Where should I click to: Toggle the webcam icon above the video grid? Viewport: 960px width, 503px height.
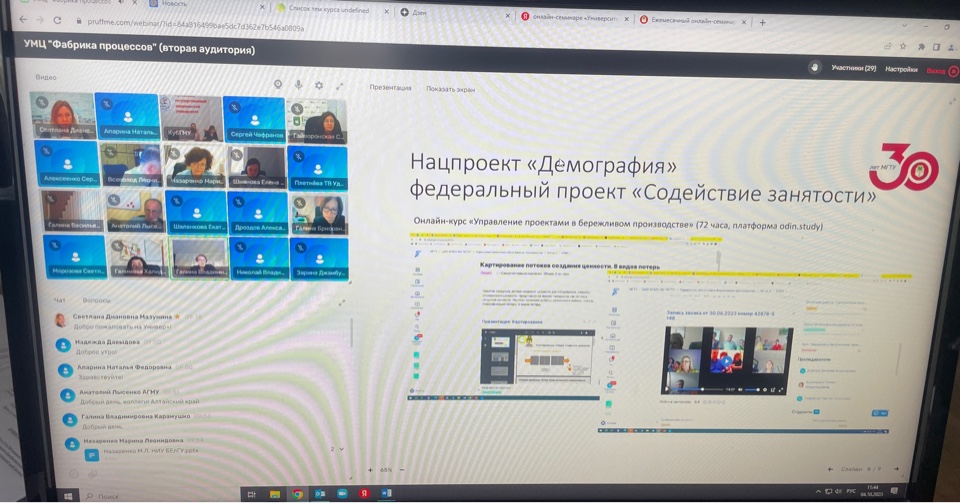(278, 84)
